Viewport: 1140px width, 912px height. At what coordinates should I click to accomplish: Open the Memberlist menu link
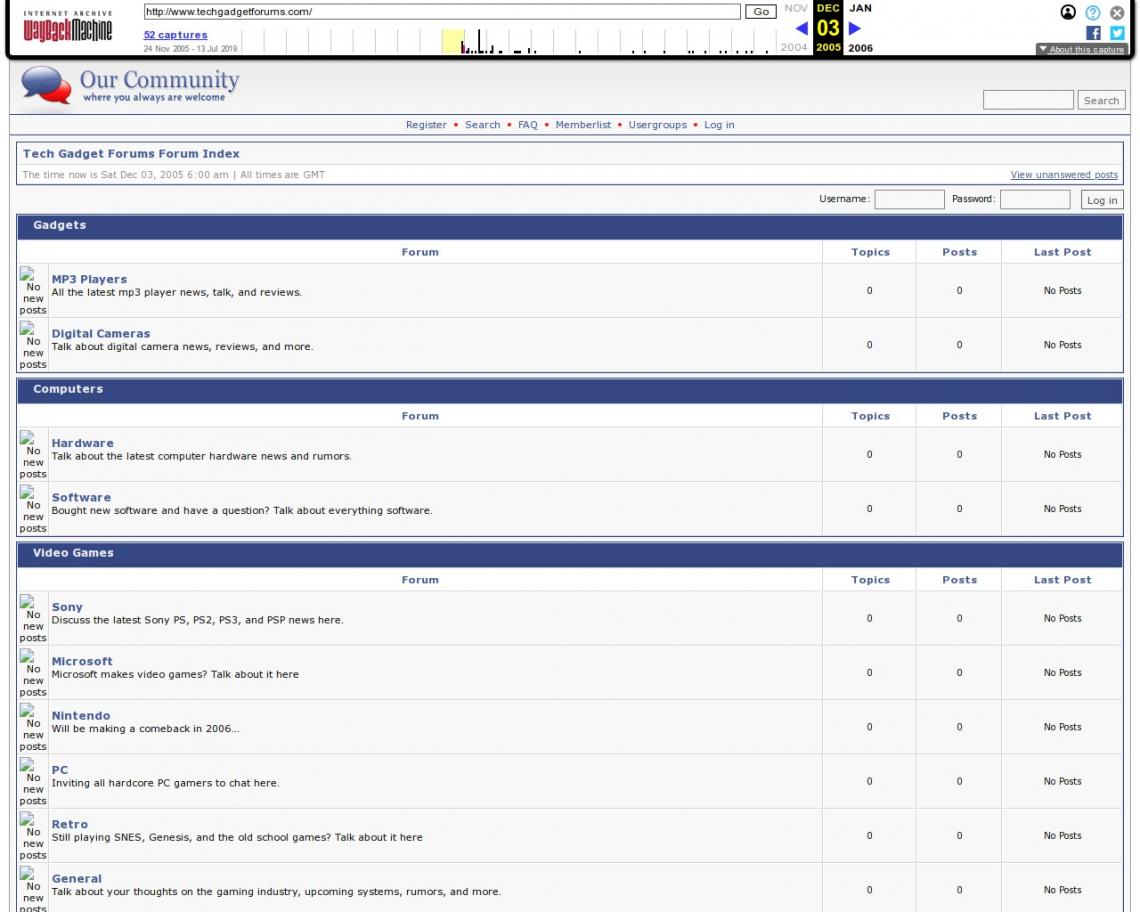[583, 125]
